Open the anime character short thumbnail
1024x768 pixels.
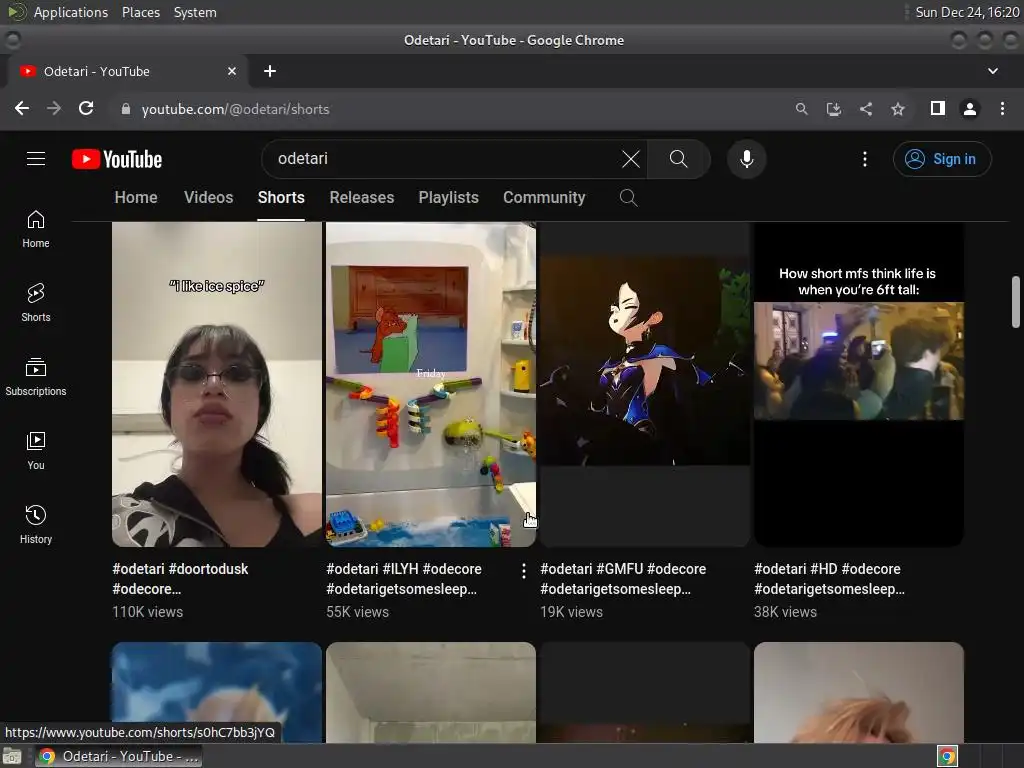(x=645, y=385)
